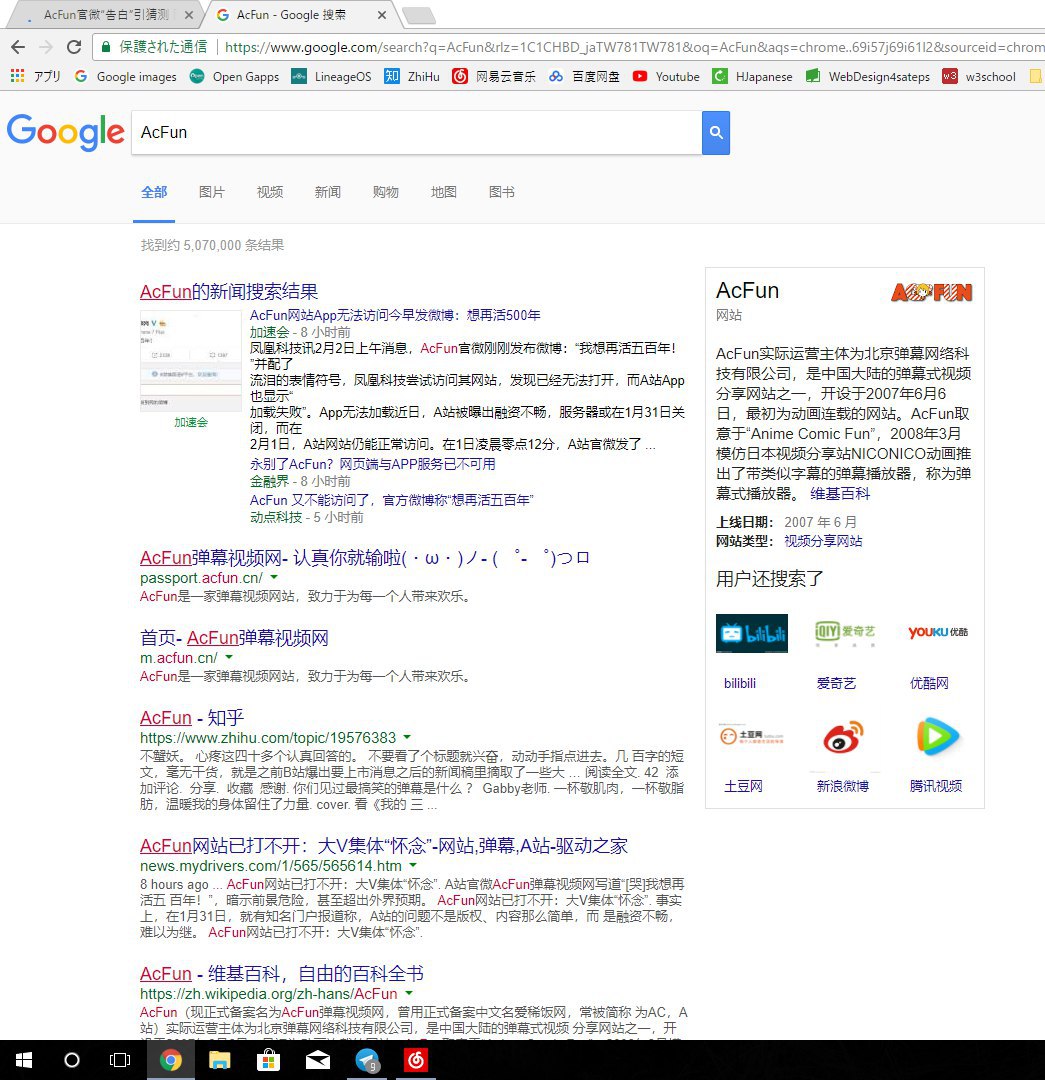Click the search box containing AcFun

pyautogui.click(x=415, y=133)
